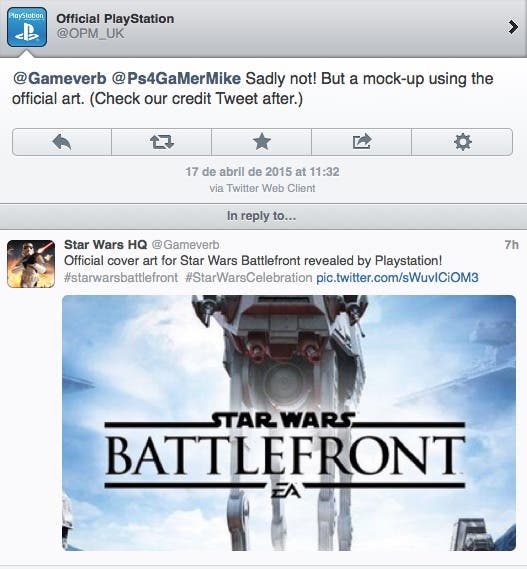The height and width of the screenshot is (569, 527).
Task: Favorite the tweet with star icon
Action: [262, 142]
